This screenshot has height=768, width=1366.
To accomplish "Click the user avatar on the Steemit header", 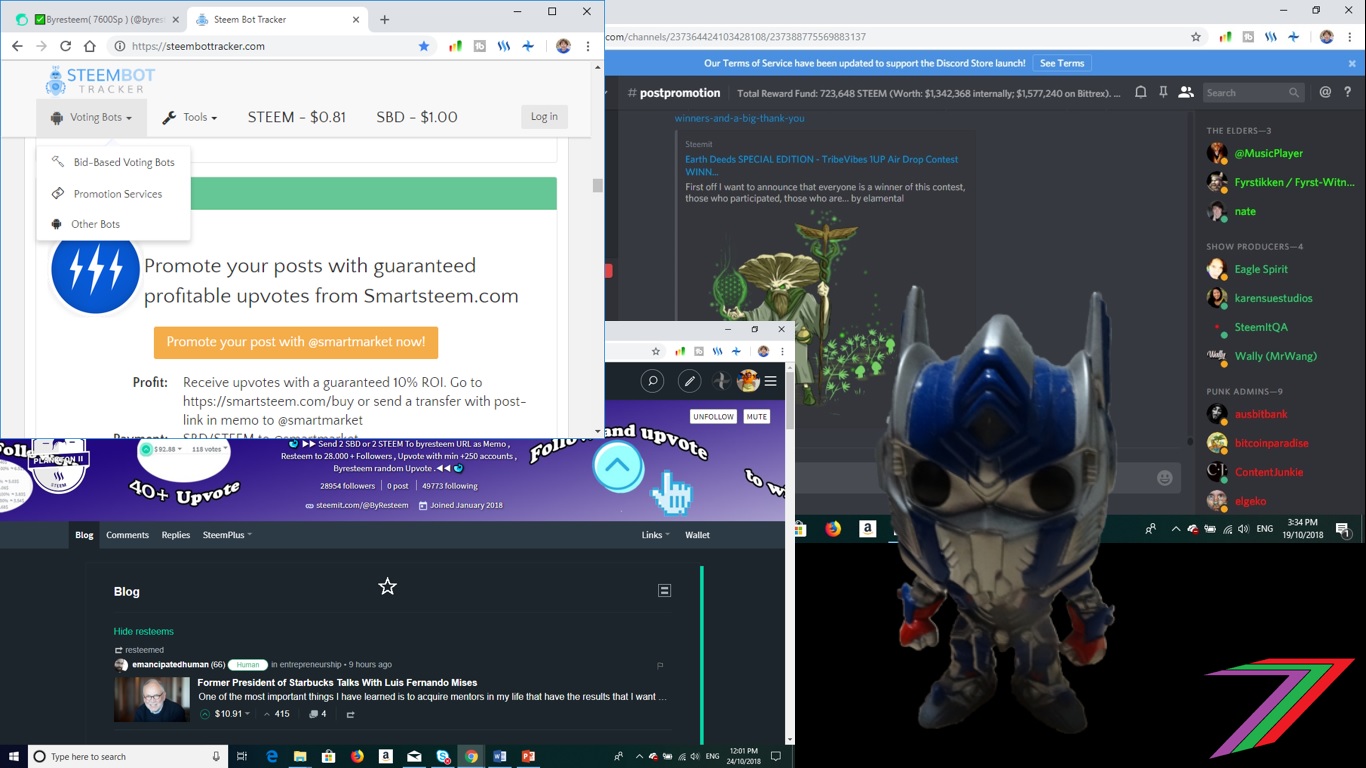I will 747,380.
